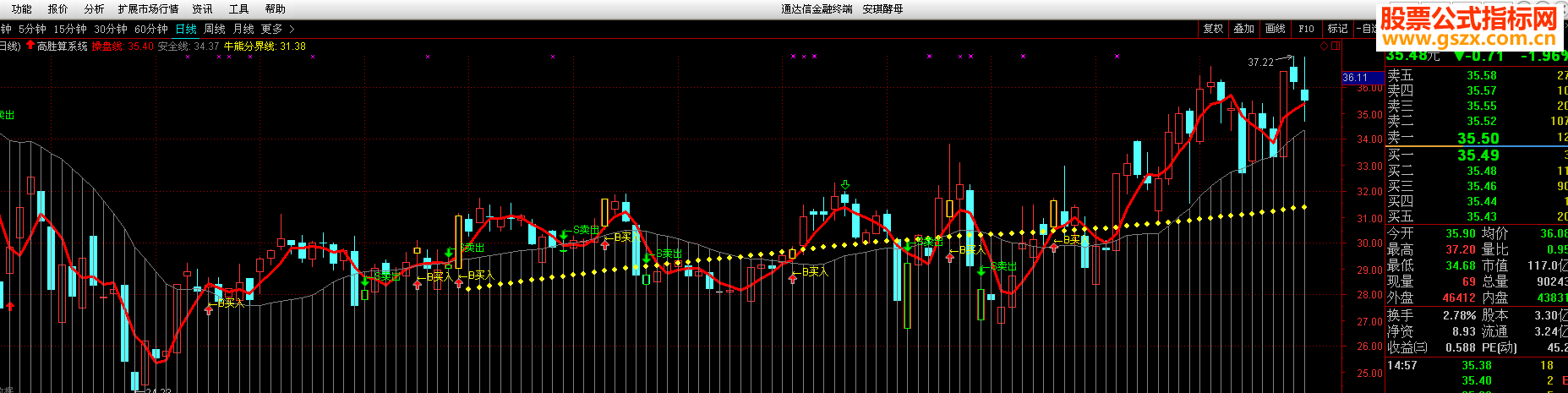The height and width of the screenshot is (393, 1568).
Task: Select the 卖二 35.52 order row
Action: point(1477,121)
